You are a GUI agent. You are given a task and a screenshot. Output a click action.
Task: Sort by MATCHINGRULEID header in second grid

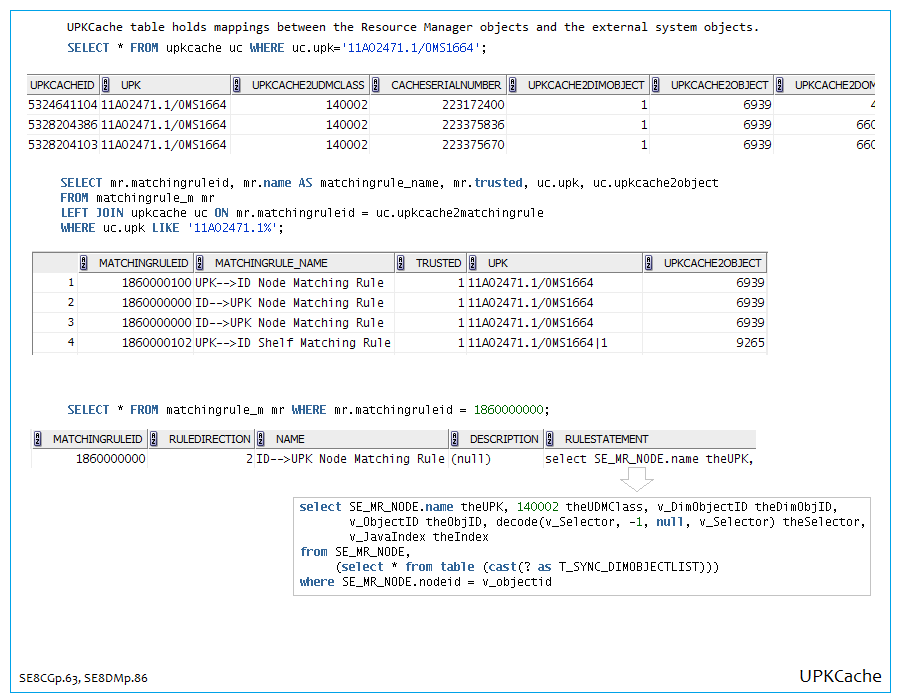143,263
